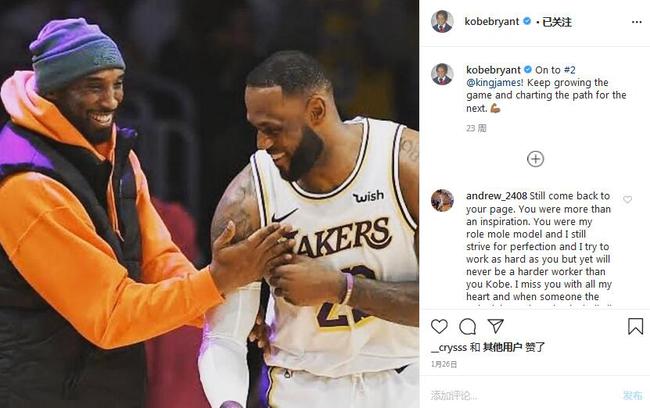The image size is (650, 408).
Task: Open the three-dot more options menu
Action: click(637, 22)
